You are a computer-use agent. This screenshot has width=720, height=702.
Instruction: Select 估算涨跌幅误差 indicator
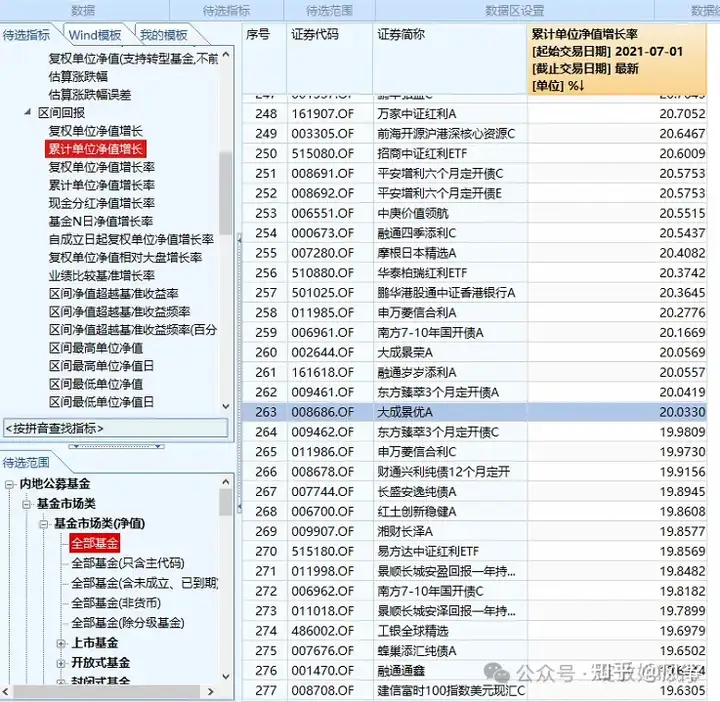coord(90,95)
